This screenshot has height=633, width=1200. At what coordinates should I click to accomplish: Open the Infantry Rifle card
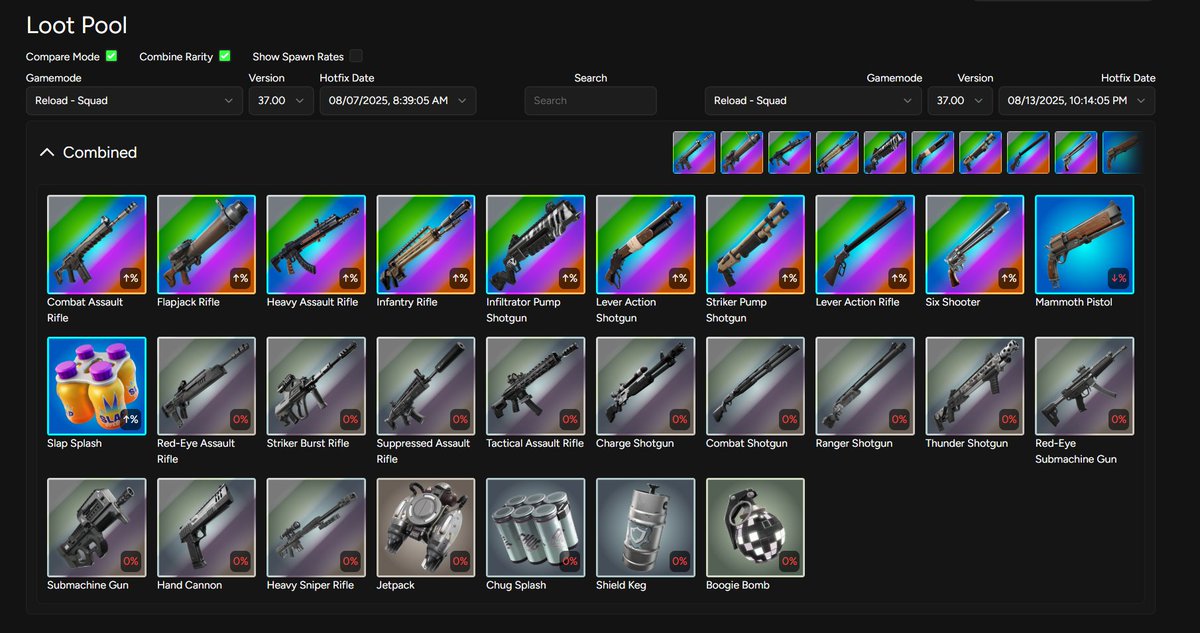pyautogui.click(x=426, y=244)
